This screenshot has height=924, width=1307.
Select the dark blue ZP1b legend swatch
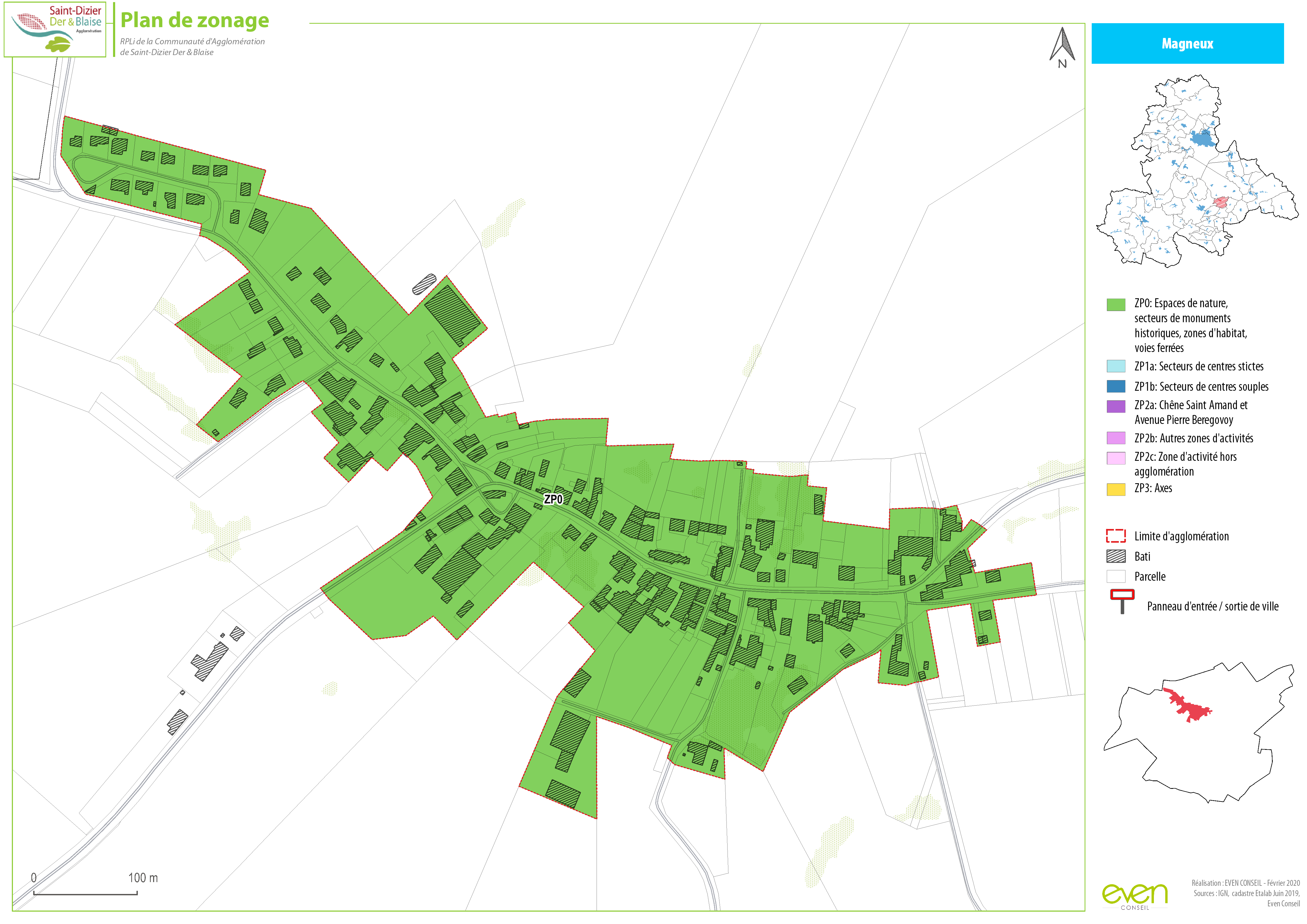[1116, 387]
